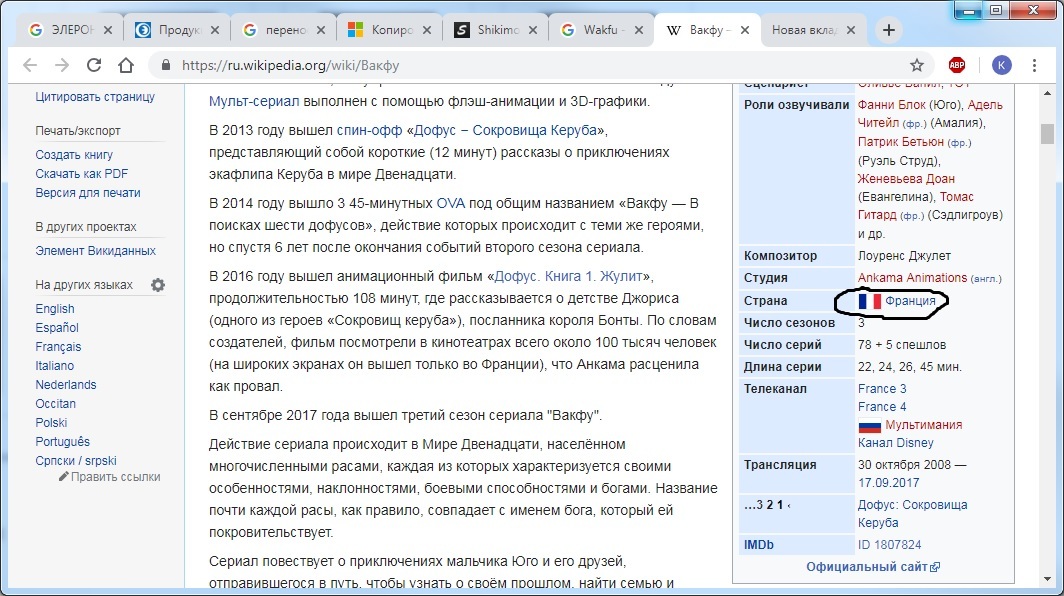Close the ЭЛЕРОН tab
Image resolution: width=1064 pixels, height=596 pixels.
[107, 30]
